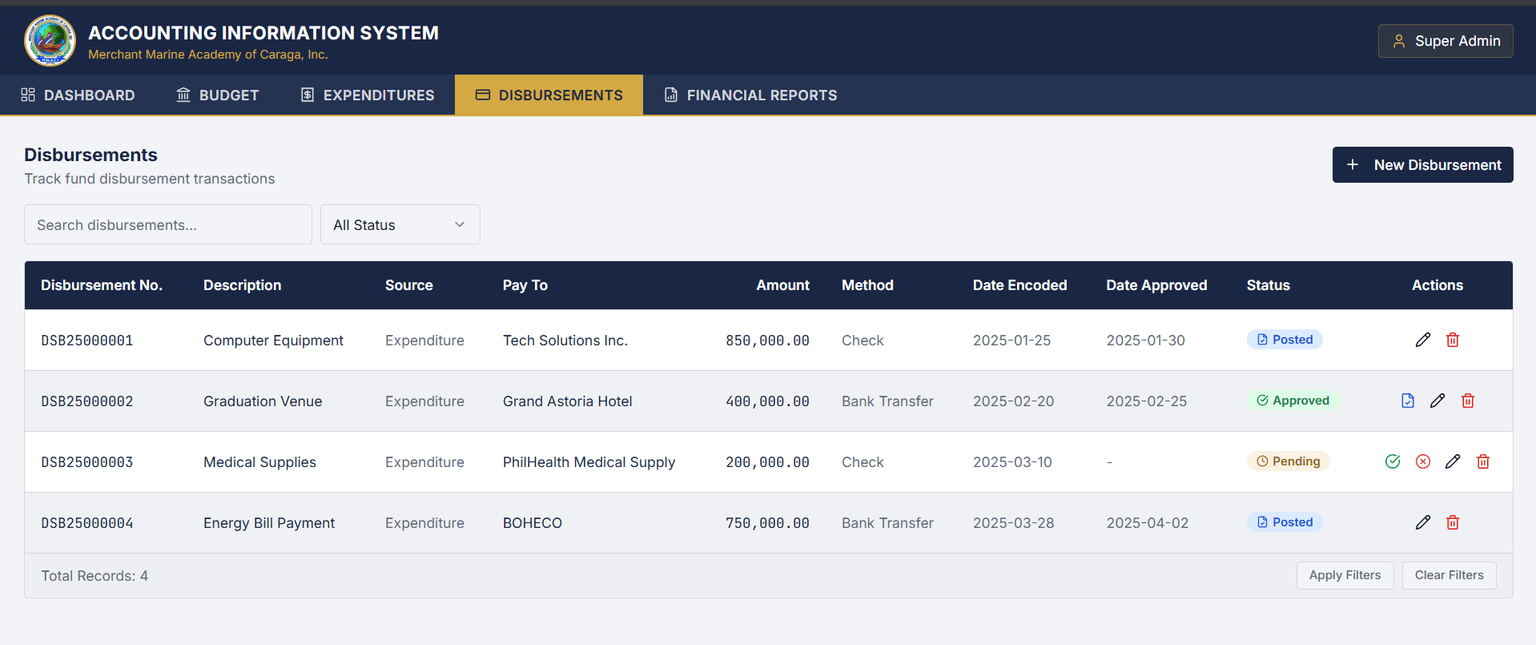Open the Super Admin user menu
This screenshot has width=1536, height=645.
coord(1446,41)
